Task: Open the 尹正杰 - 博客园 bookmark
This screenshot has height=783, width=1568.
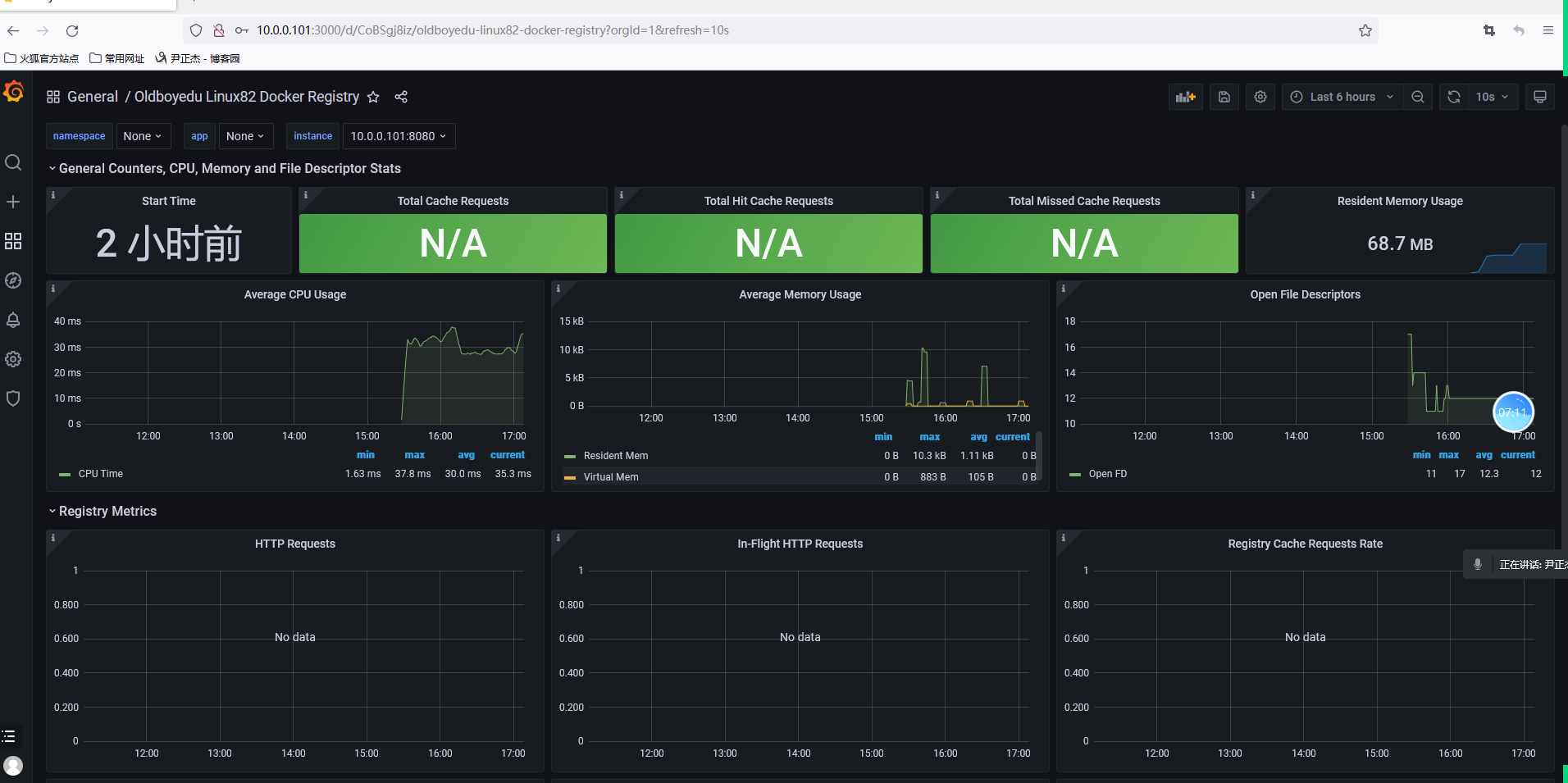Action: [198, 58]
